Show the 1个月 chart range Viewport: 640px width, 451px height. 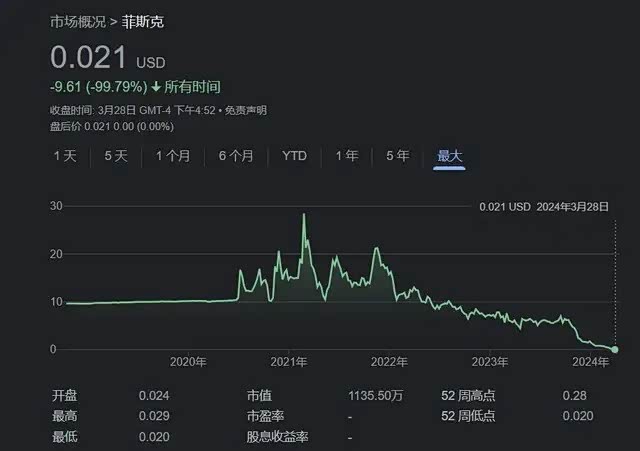click(174, 156)
